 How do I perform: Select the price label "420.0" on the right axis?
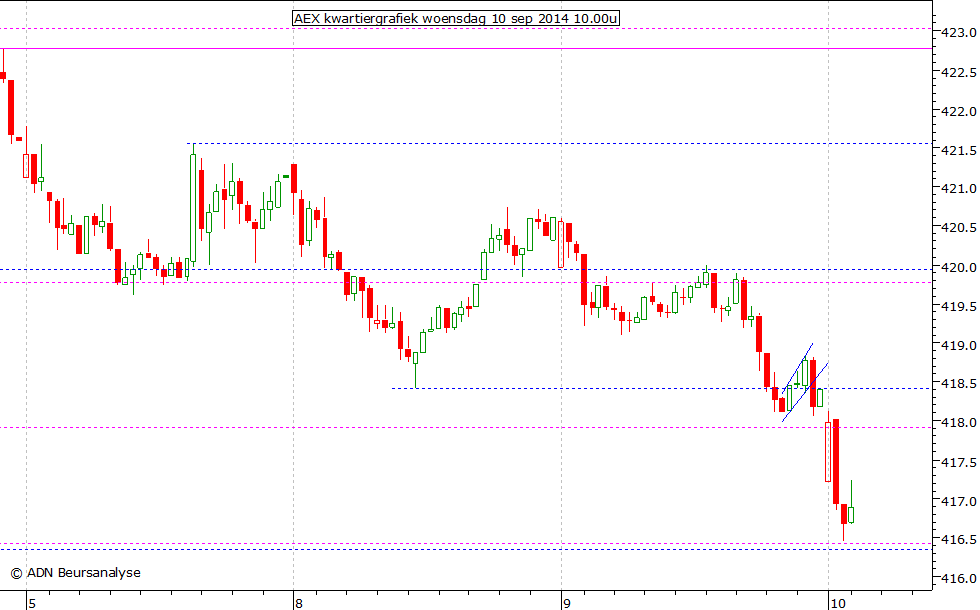click(x=957, y=268)
